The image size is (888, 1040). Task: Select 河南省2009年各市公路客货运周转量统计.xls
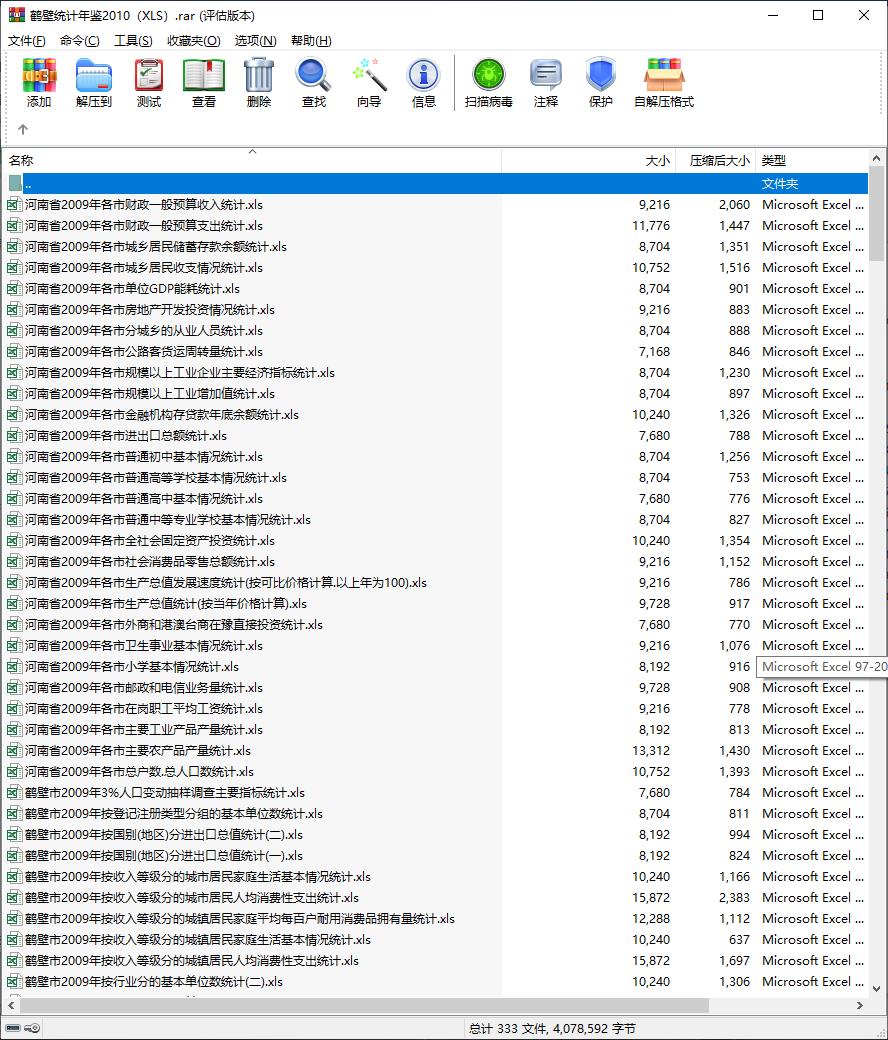[x=144, y=352]
